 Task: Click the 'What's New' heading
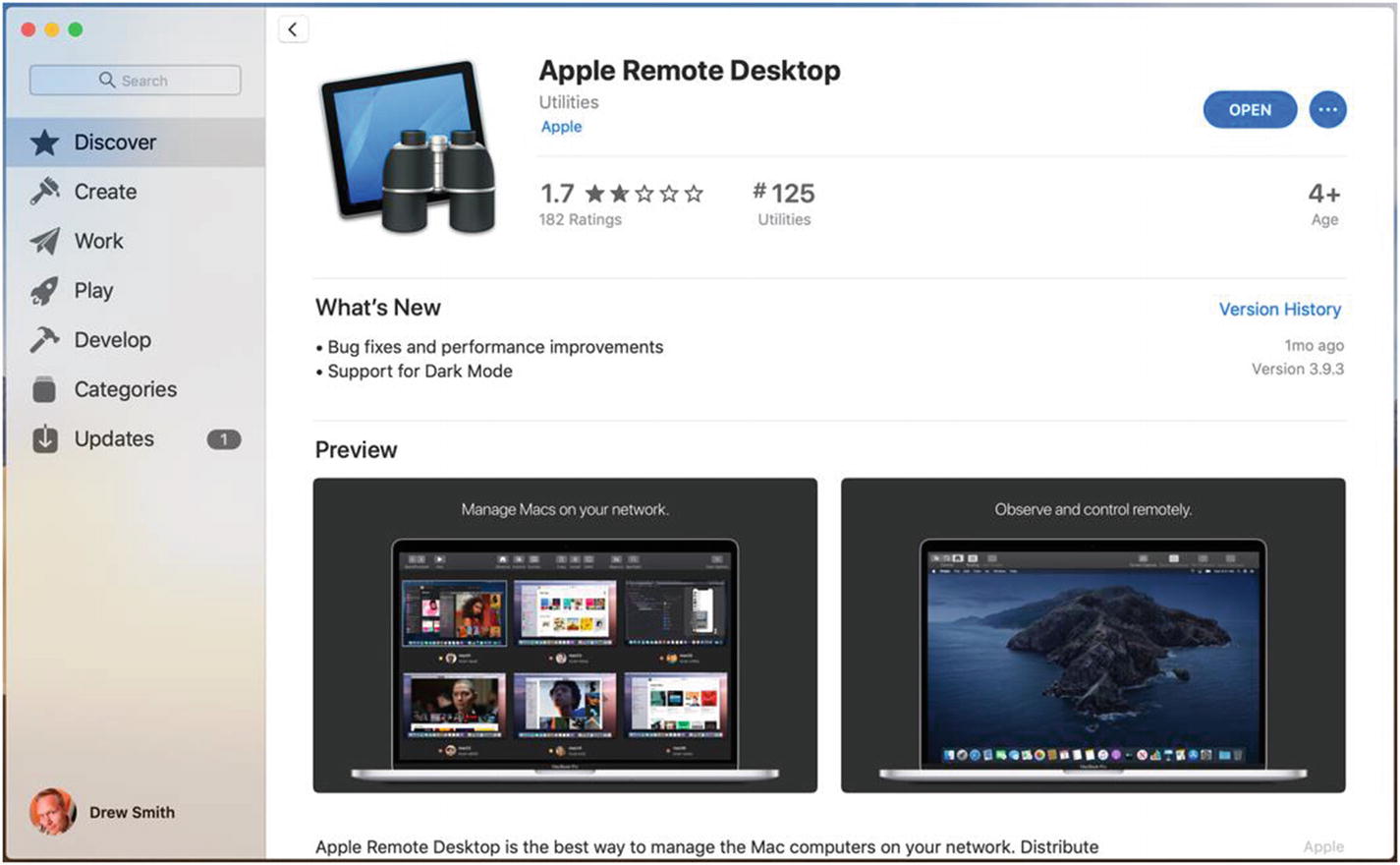coord(378,308)
